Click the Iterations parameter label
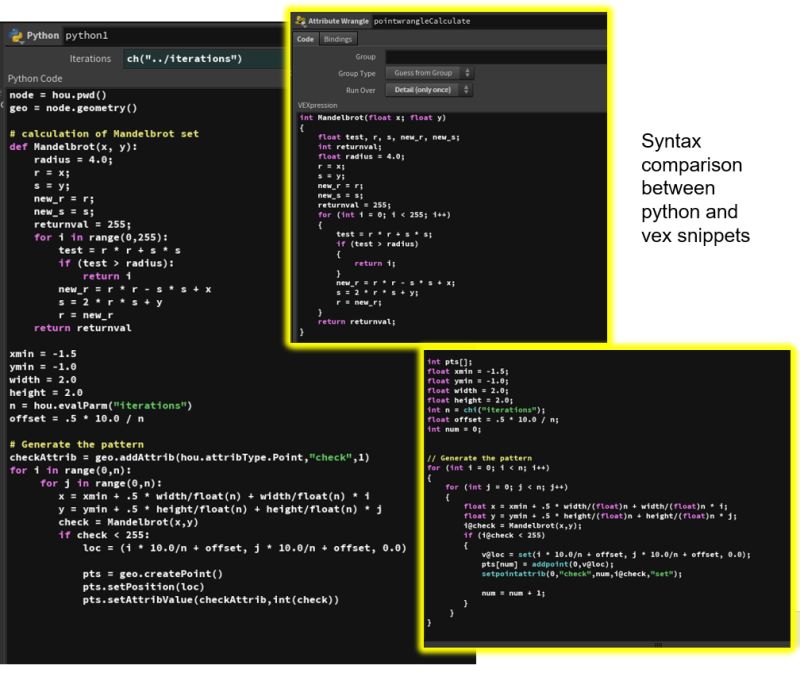This screenshot has width=800, height=673. (91, 58)
